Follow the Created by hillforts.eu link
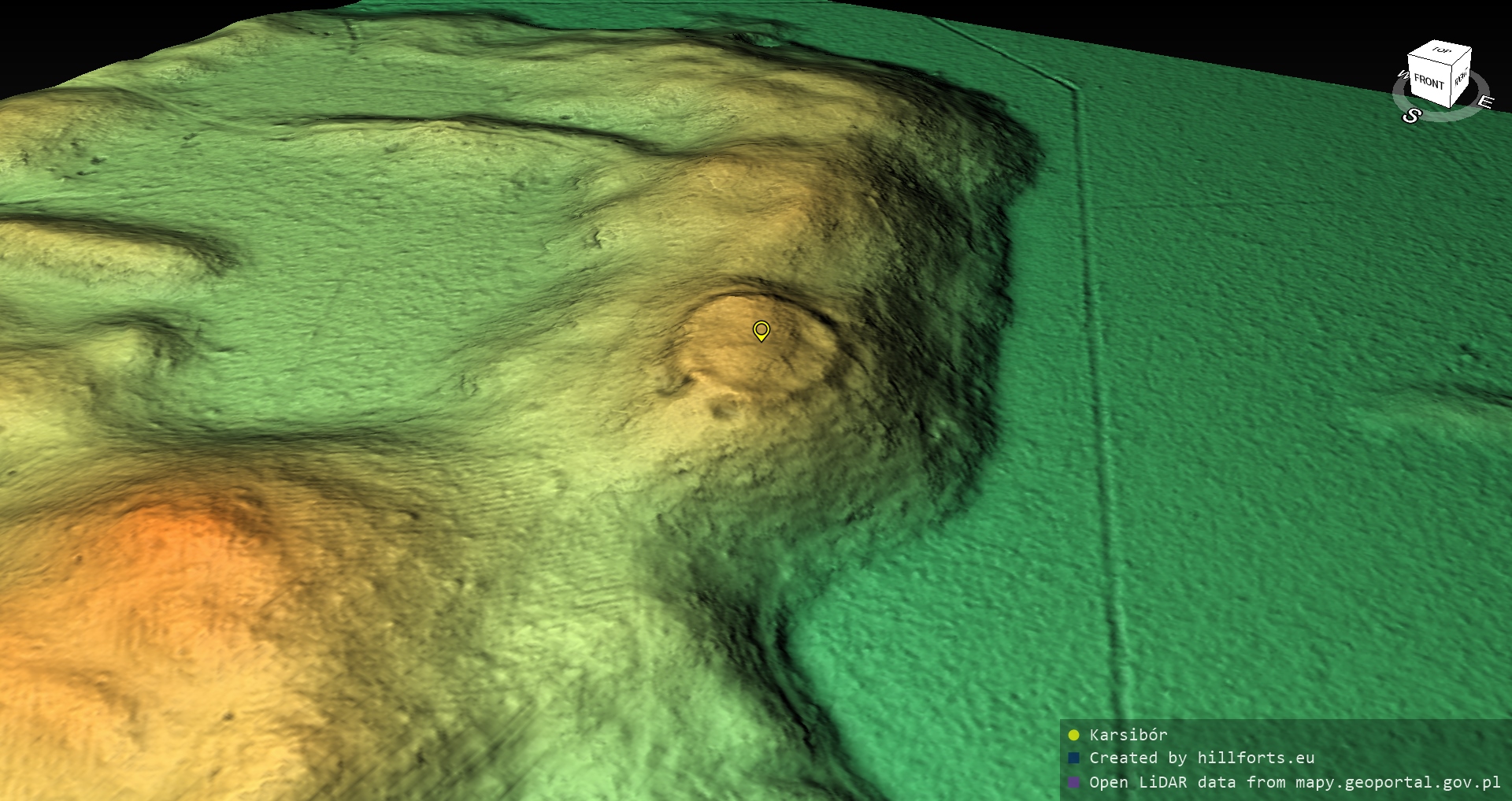The height and width of the screenshot is (801, 1512). point(1201,758)
